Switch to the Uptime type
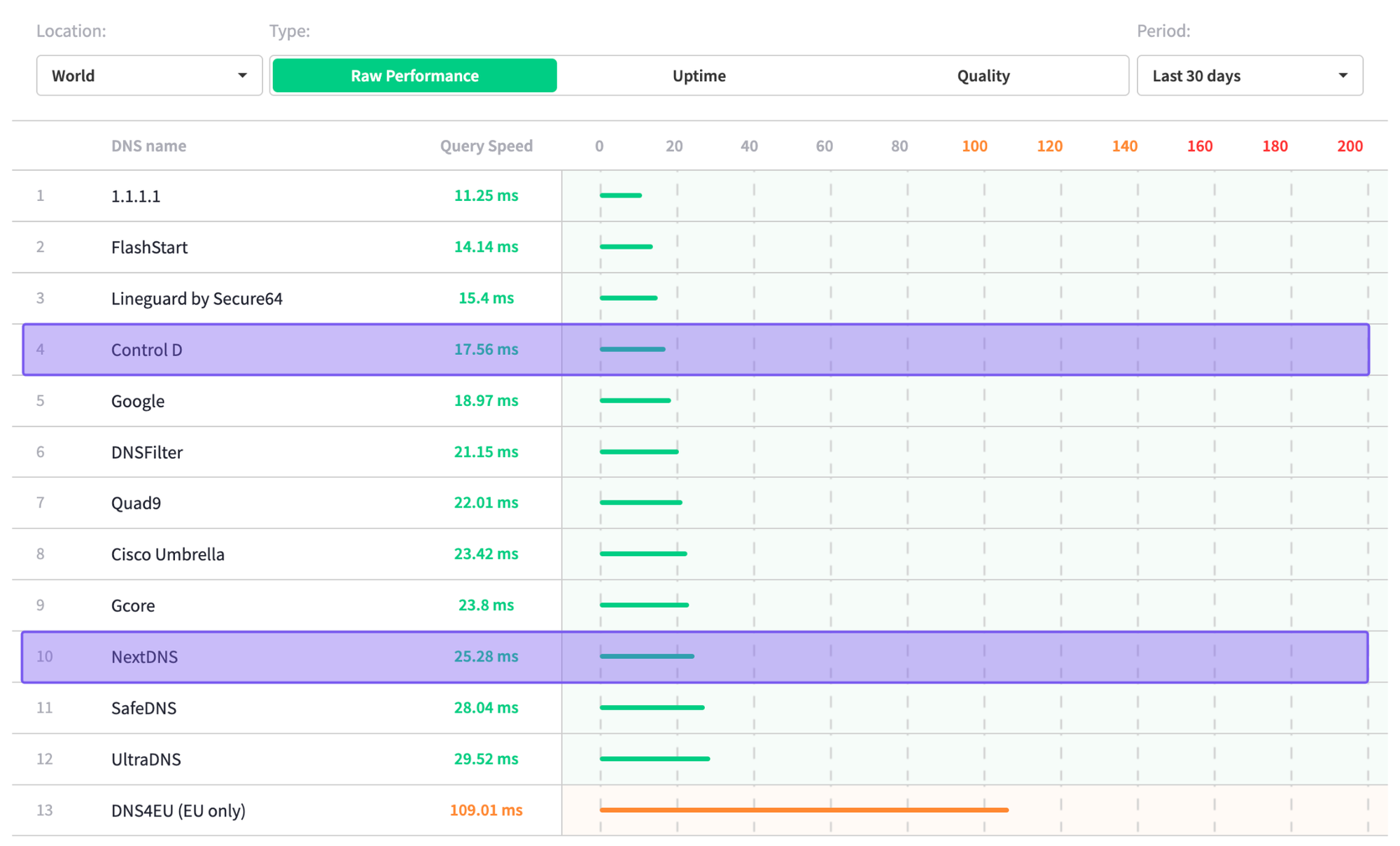Image resolution: width=1400 pixels, height=846 pixels. [699, 76]
